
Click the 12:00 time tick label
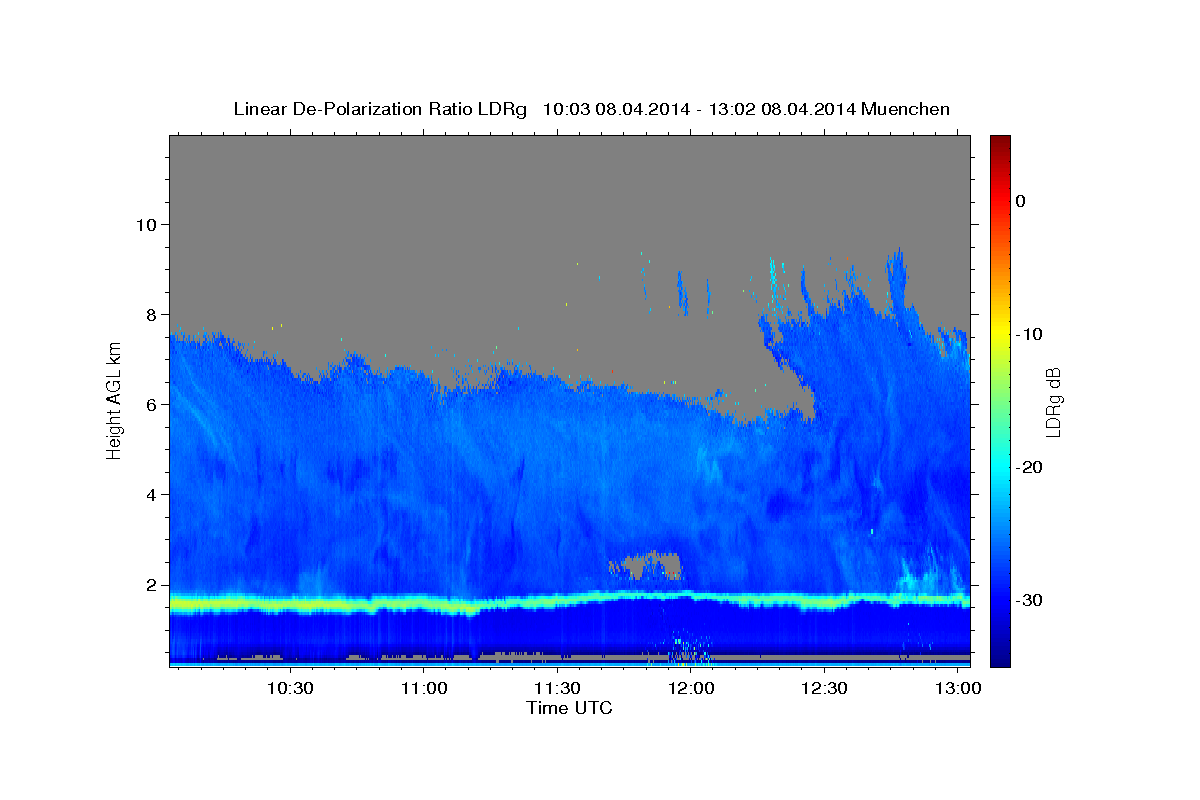click(x=690, y=689)
